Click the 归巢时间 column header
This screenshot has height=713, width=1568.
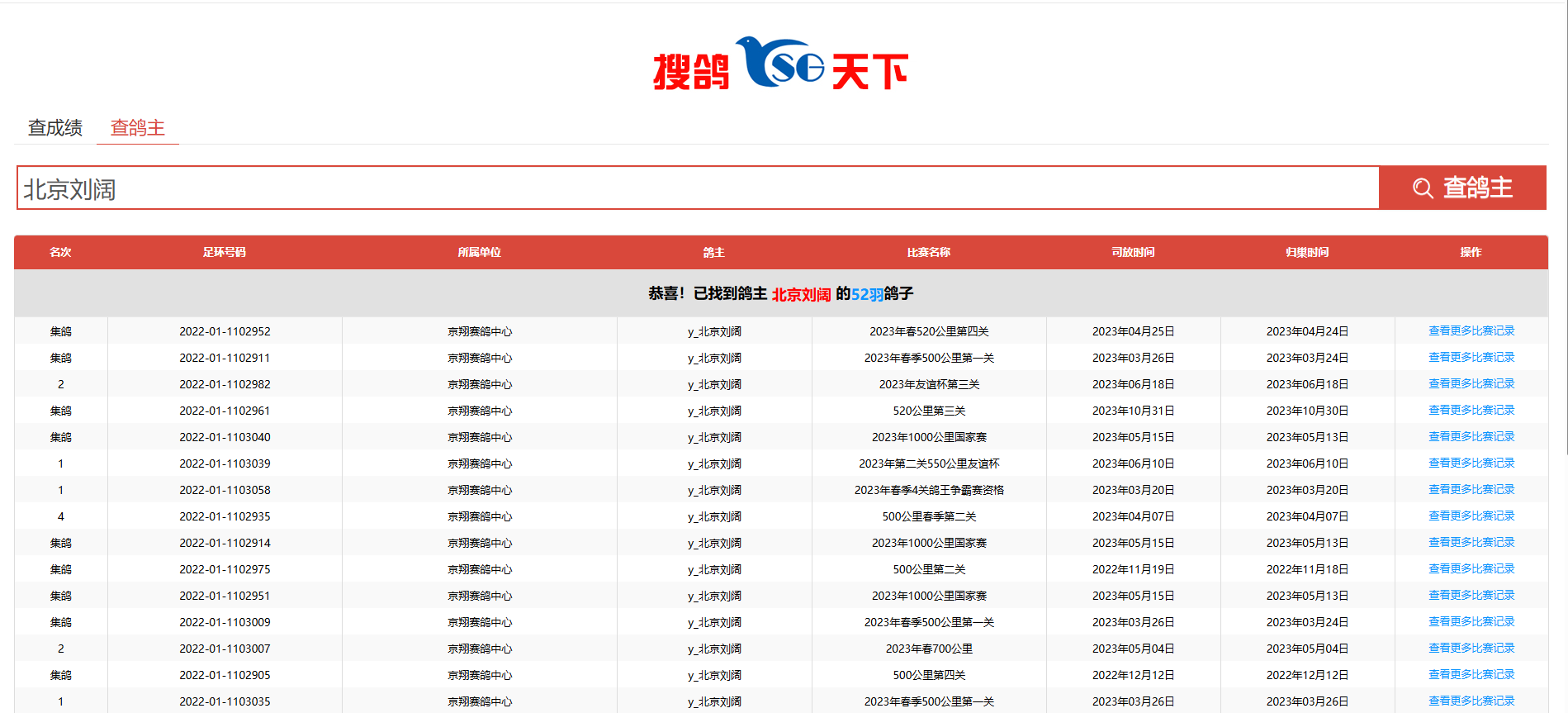pyautogui.click(x=1307, y=253)
